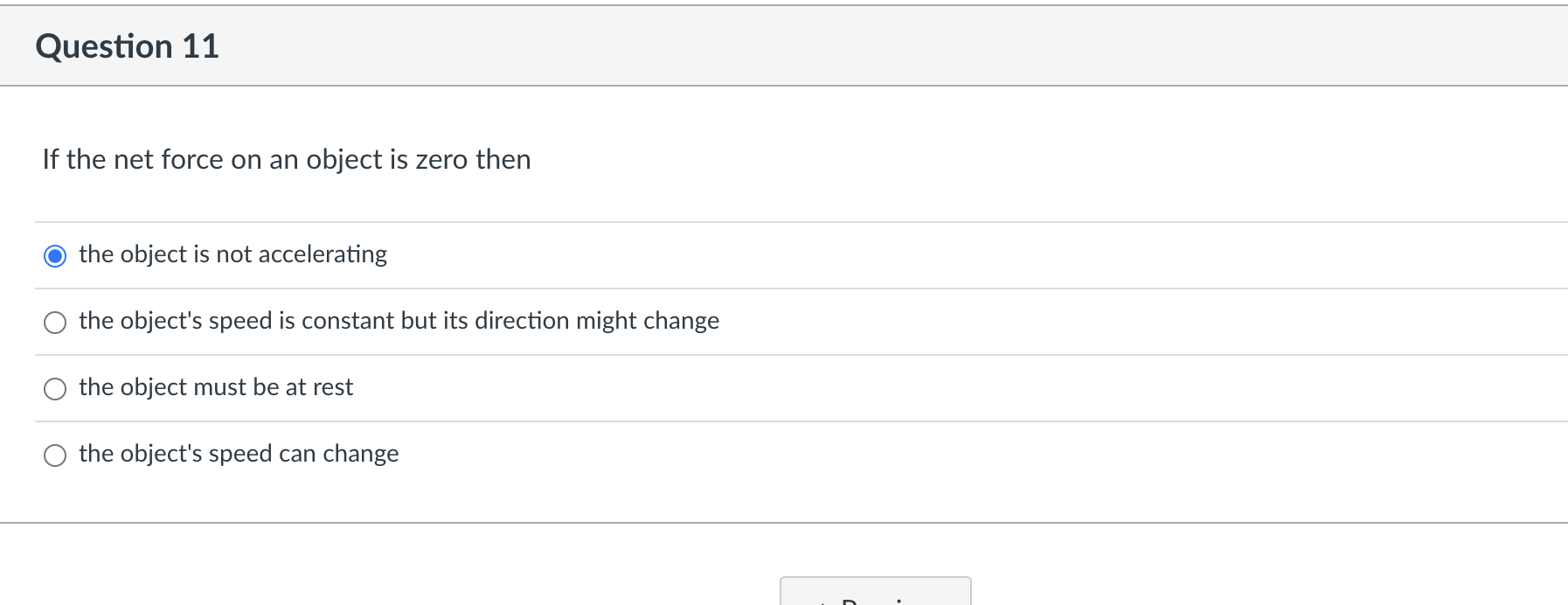1568x605 pixels.
Task: Click the word 'zero' in the question prompt
Action: pos(441,159)
